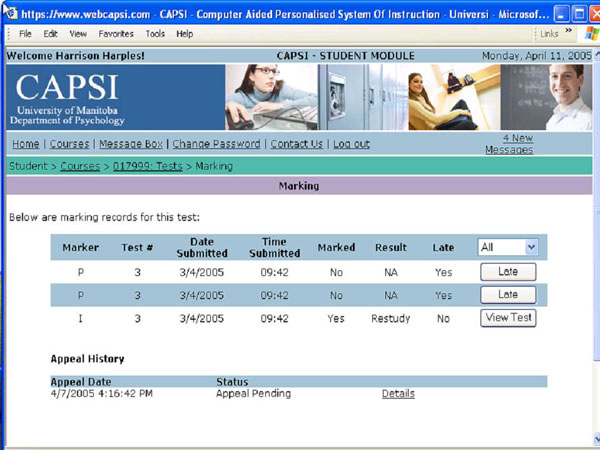Viewport: 600px width, 450px height.
Task: Click marker I in the third row
Action: click(80, 318)
